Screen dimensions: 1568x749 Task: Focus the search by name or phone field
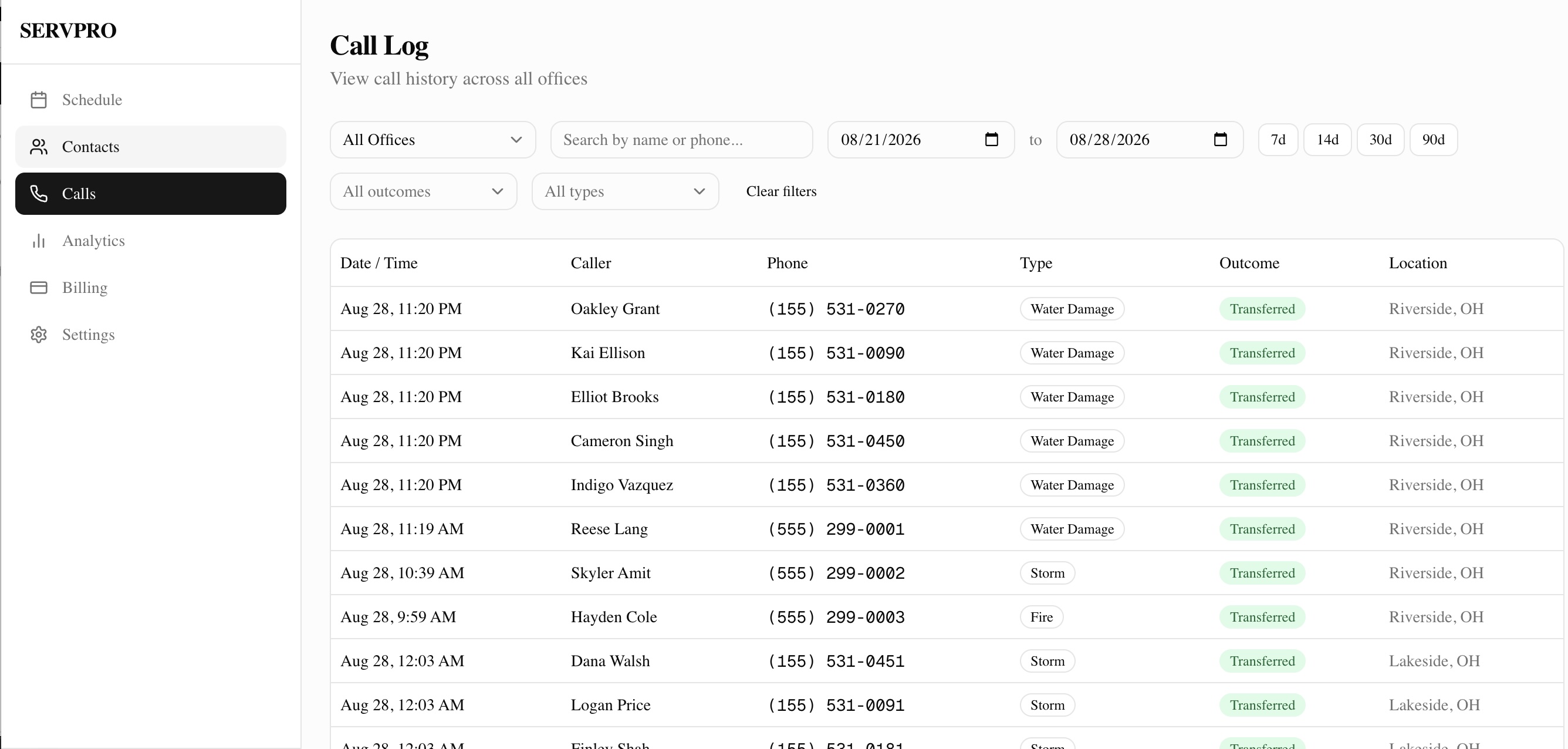tap(682, 140)
